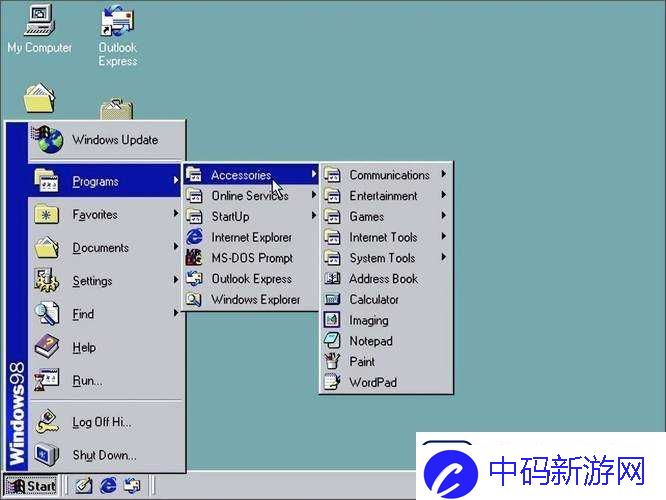Expand the System Tools submenu arrow
The height and width of the screenshot is (500, 666).
coord(443,257)
